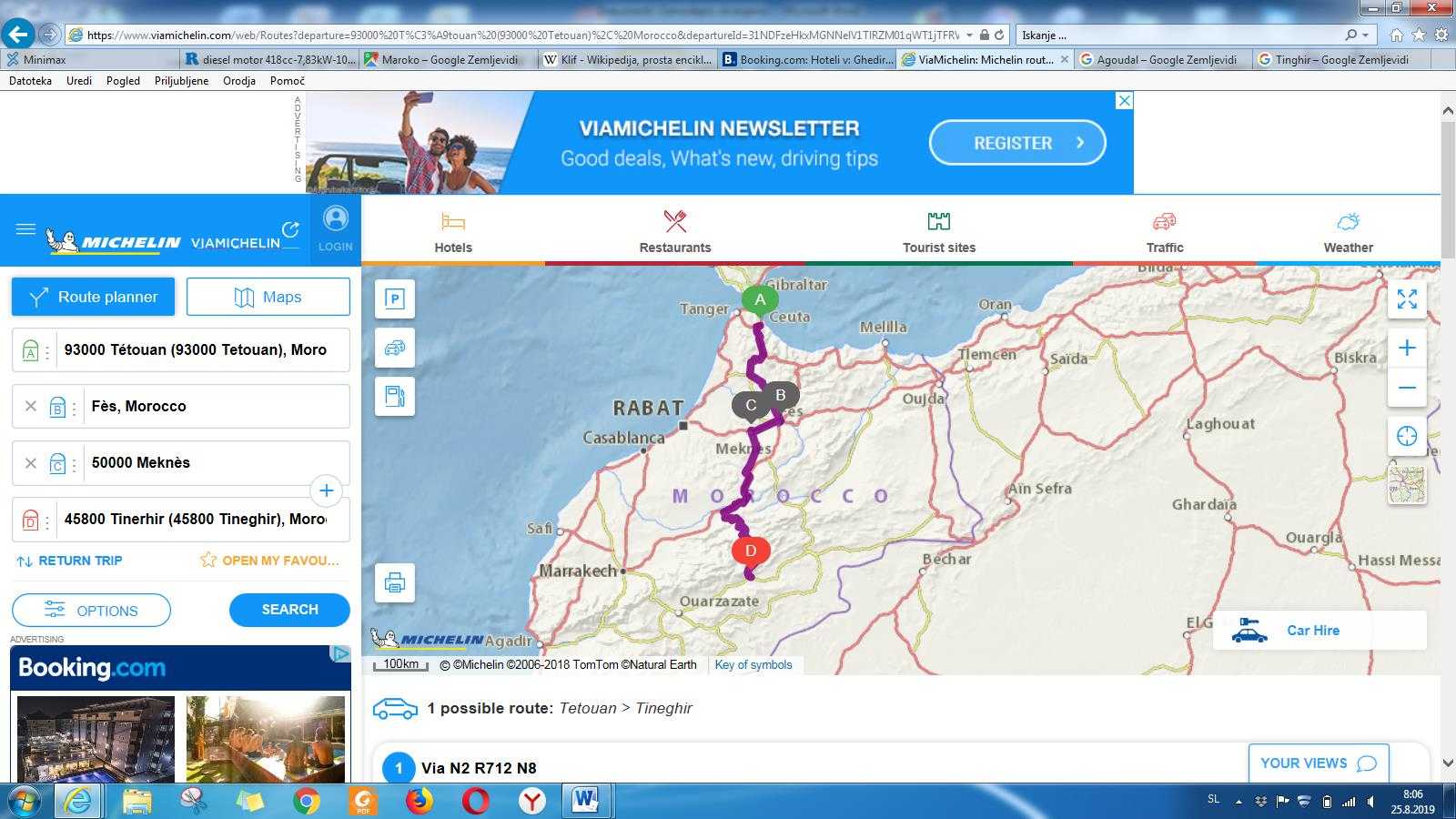Open Key of symbols link
Viewport: 1456px width, 819px height.
[x=753, y=664]
